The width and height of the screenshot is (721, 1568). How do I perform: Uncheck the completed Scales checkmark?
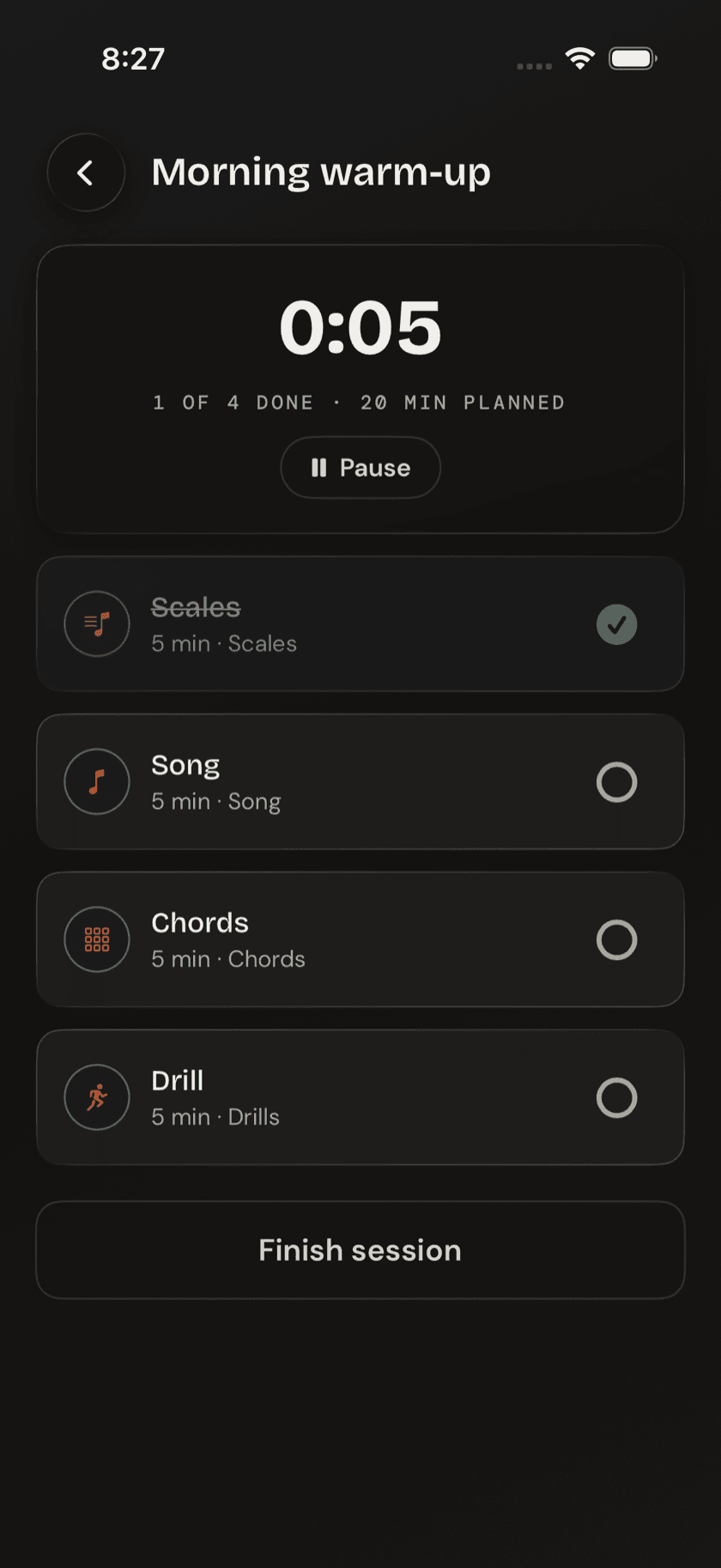[x=617, y=624]
